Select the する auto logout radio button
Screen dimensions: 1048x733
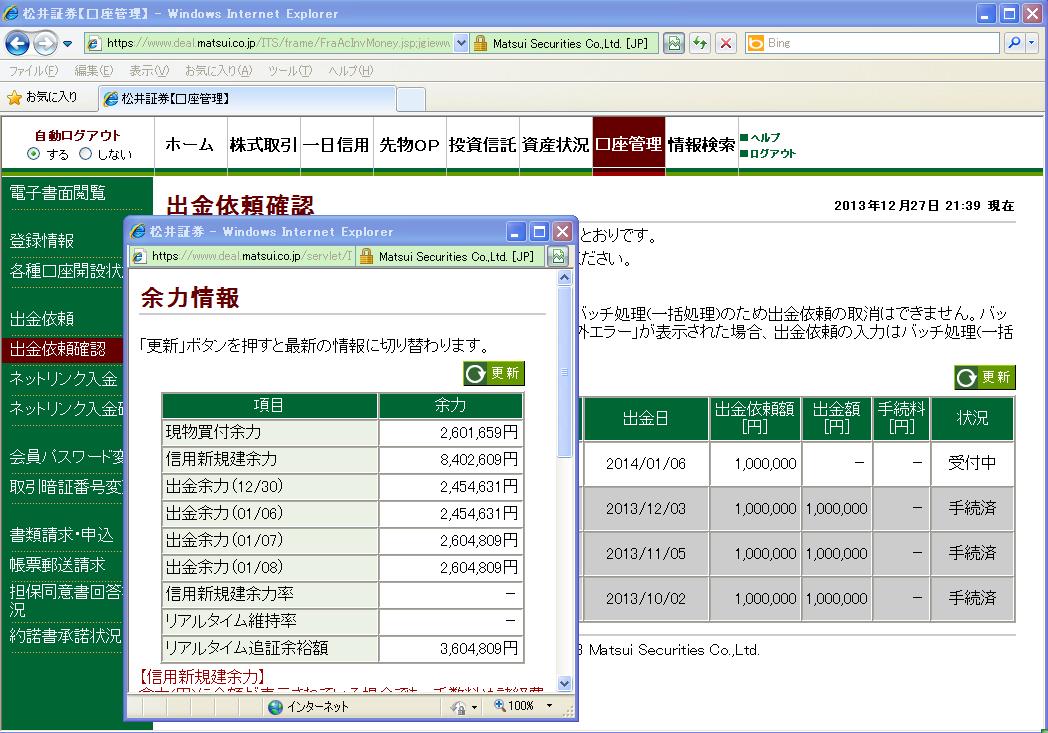click(x=33, y=154)
